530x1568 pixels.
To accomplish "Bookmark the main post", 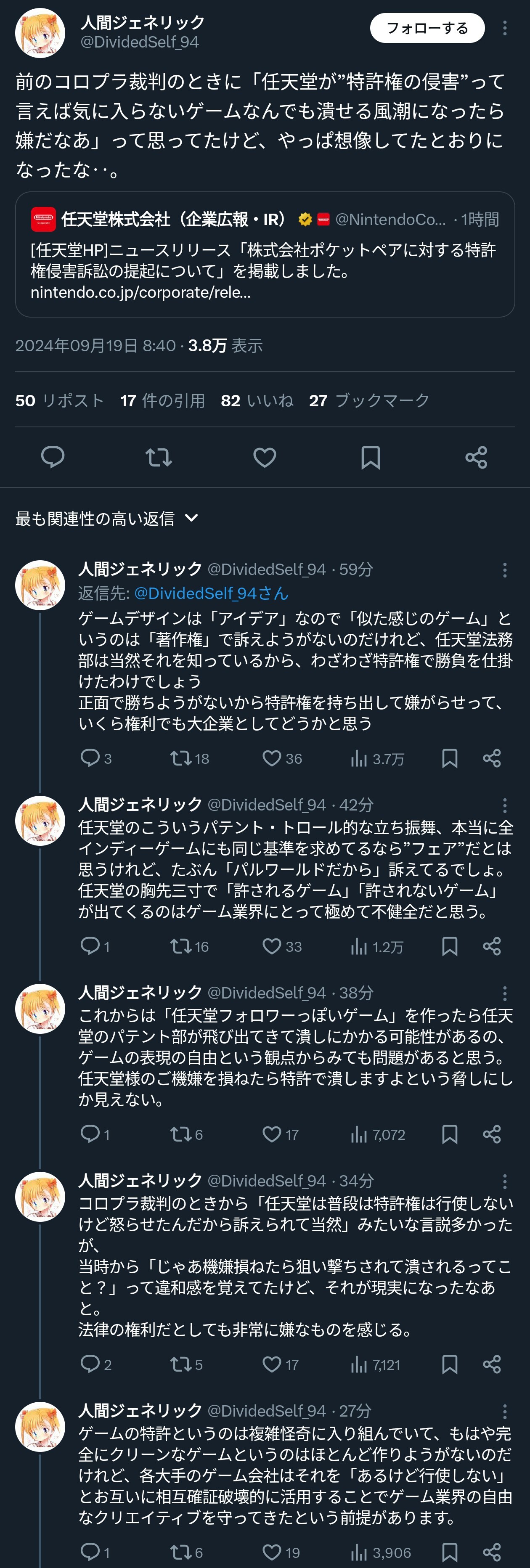I will point(371,457).
